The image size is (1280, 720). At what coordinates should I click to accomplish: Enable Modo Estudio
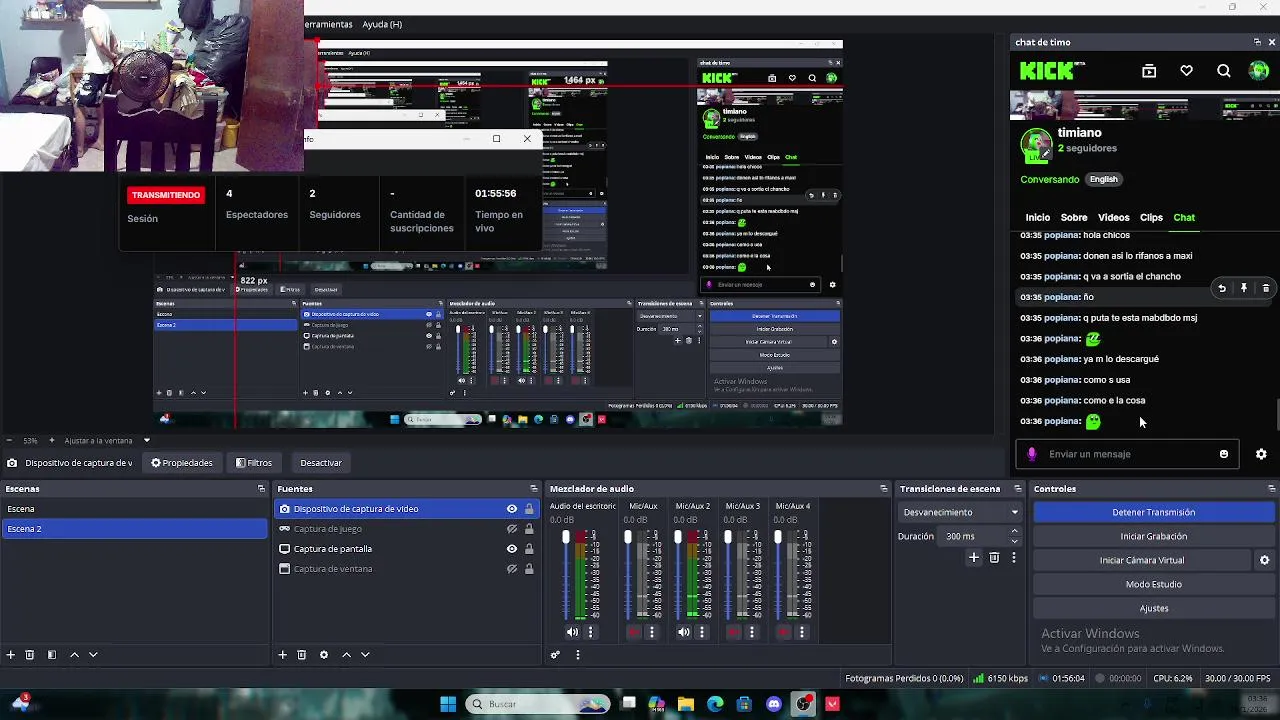click(1153, 584)
